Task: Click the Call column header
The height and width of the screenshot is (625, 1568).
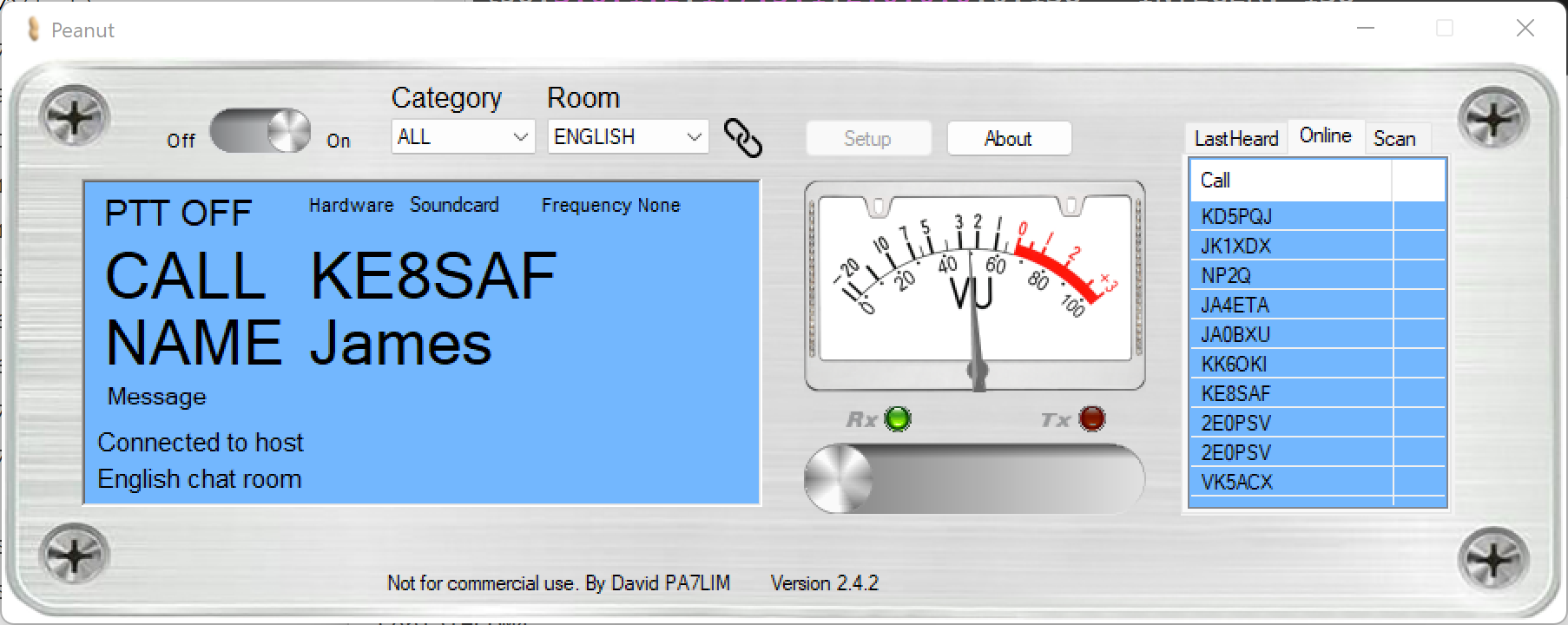Action: 1289,181
